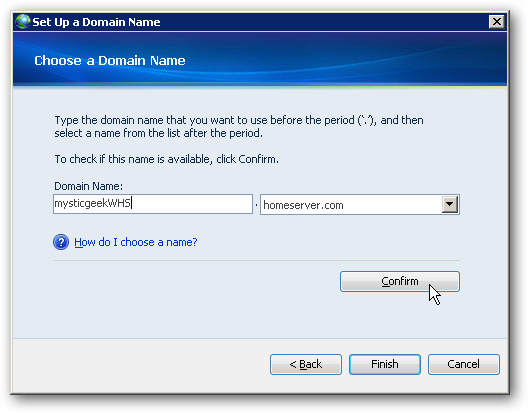Image resolution: width=528 pixels, height=413 pixels.
Task: Click the Domain Name text field
Action: pos(153,204)
